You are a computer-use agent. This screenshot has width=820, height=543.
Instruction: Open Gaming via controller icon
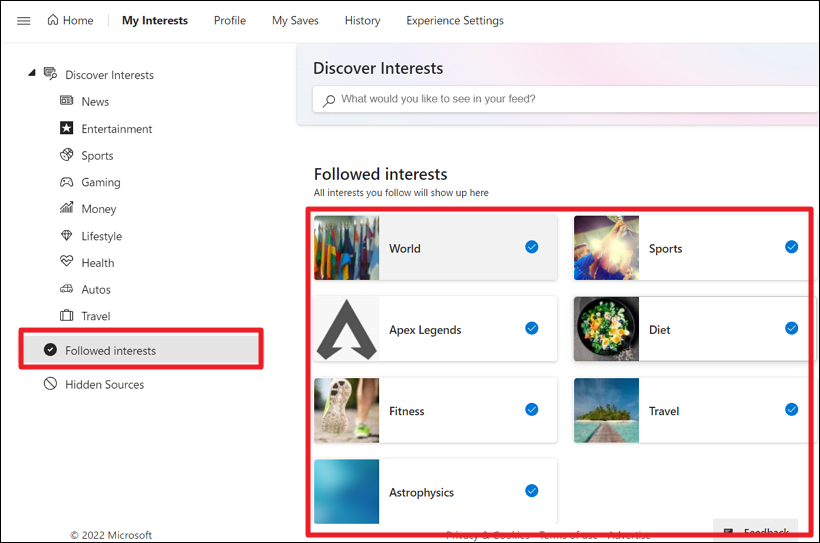(x=67, y=182)
